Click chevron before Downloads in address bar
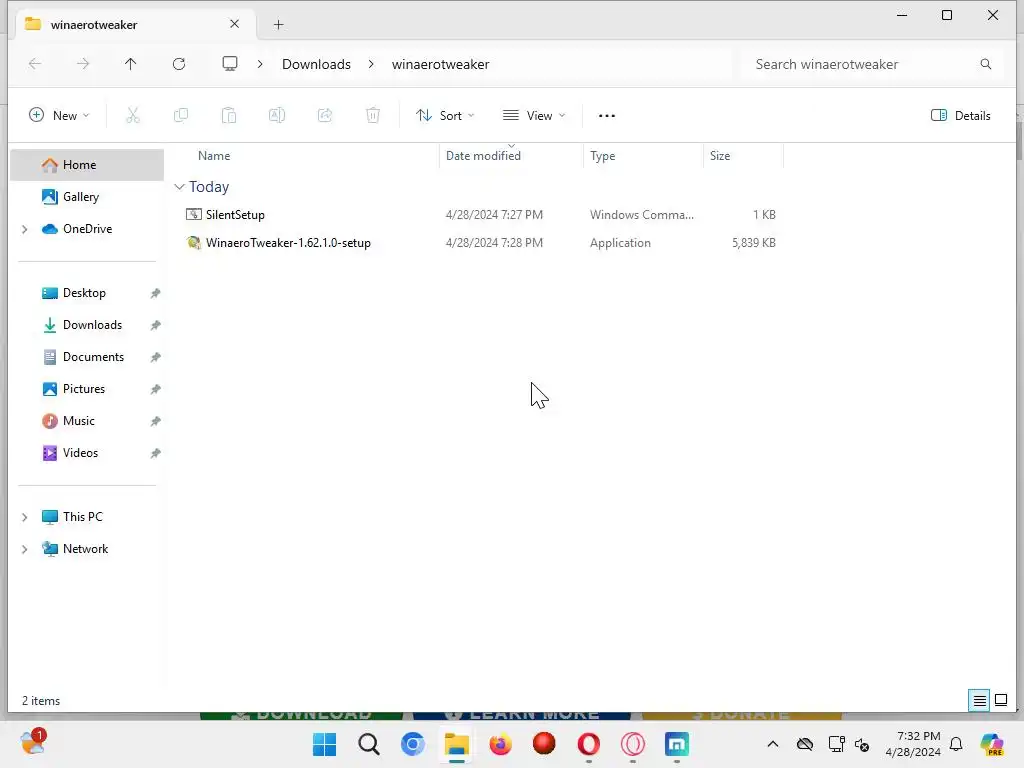 coord(260,64)
